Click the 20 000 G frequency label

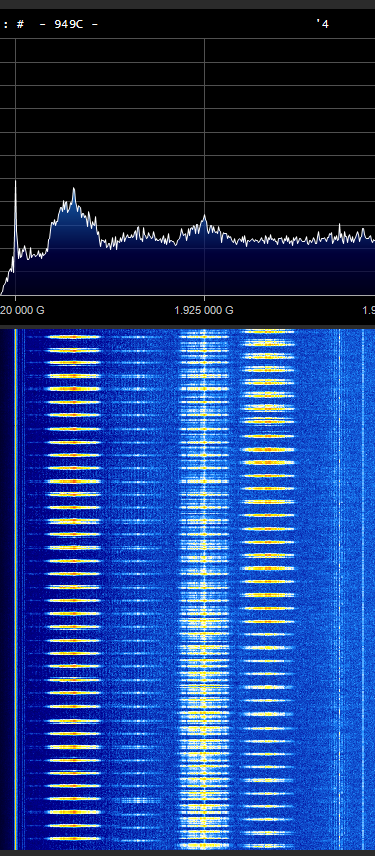pyautogui.click(x=22, y=310)
